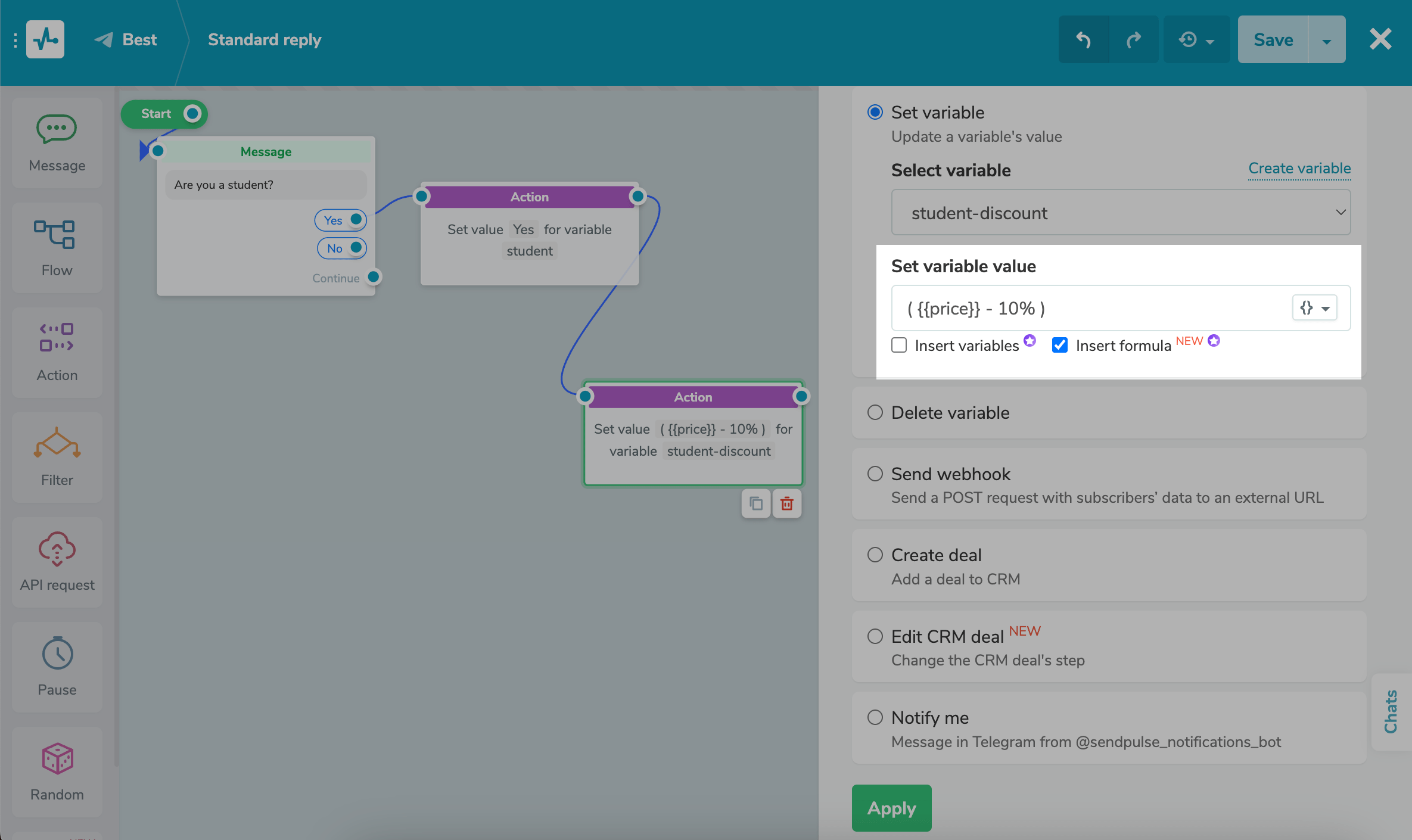Choose the Random element icon
Image resolution: width=1412 pixels, height=840 pixels.
[x=57, y=772]
